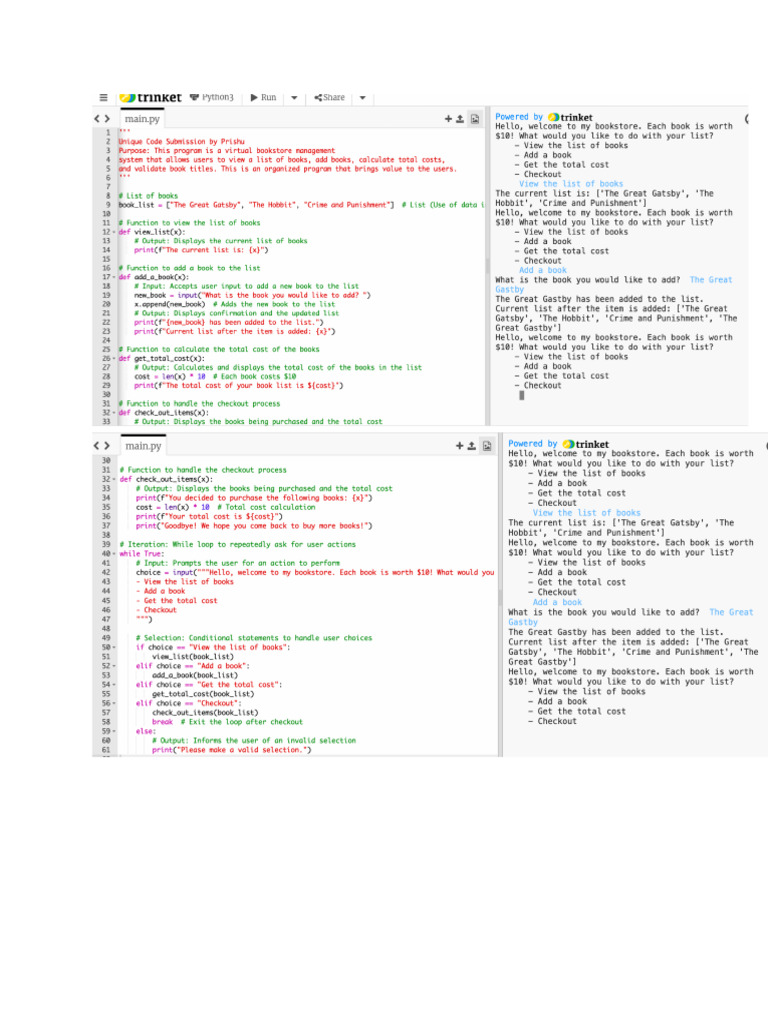Image resolution: width=768 pixels, height=1024 pixels.
Task: Click 'Unique Code Submission by Prishu' comment line
Action: coord(182,141)
